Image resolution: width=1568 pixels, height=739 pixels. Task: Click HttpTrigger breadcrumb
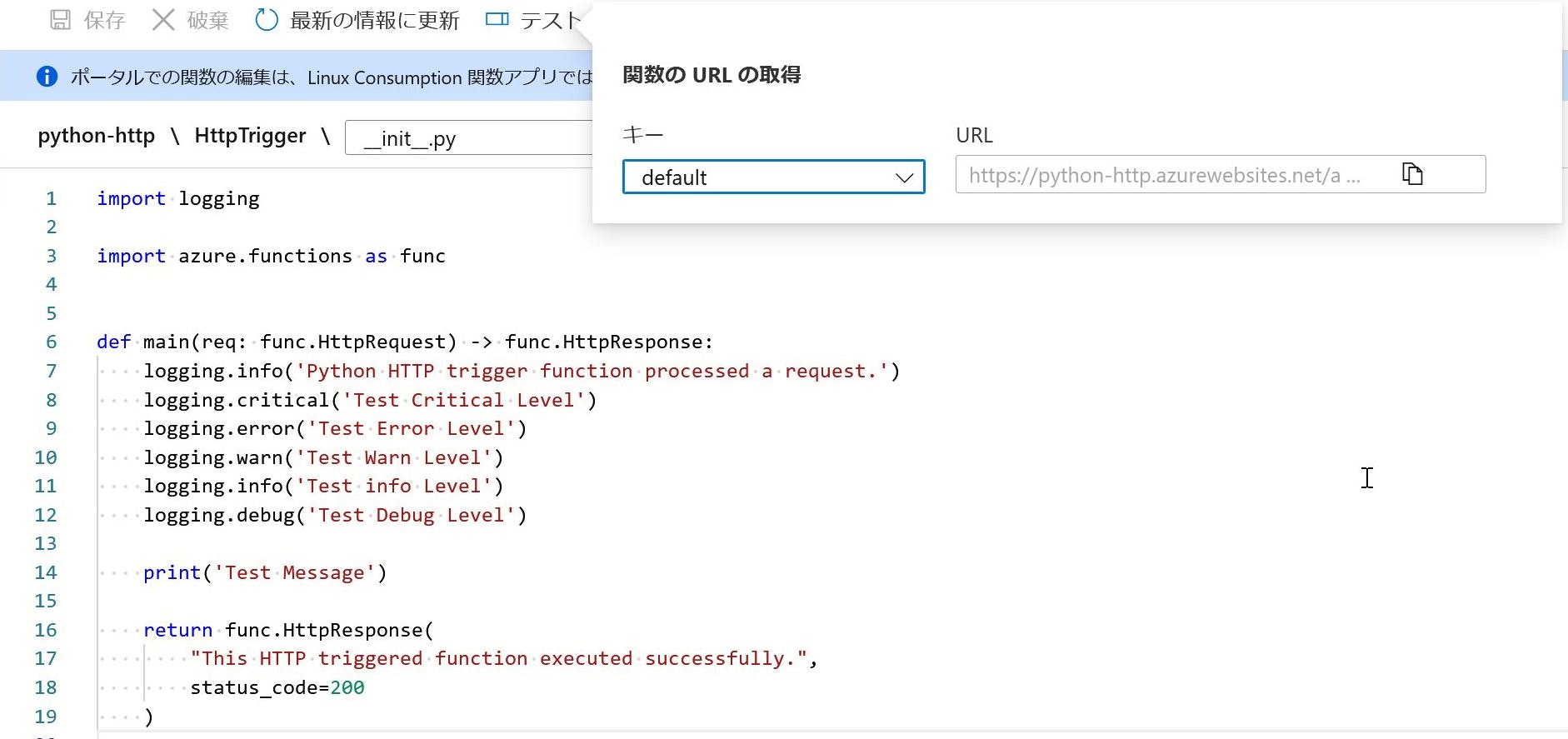pyautogui.click(x=250, y=136)
